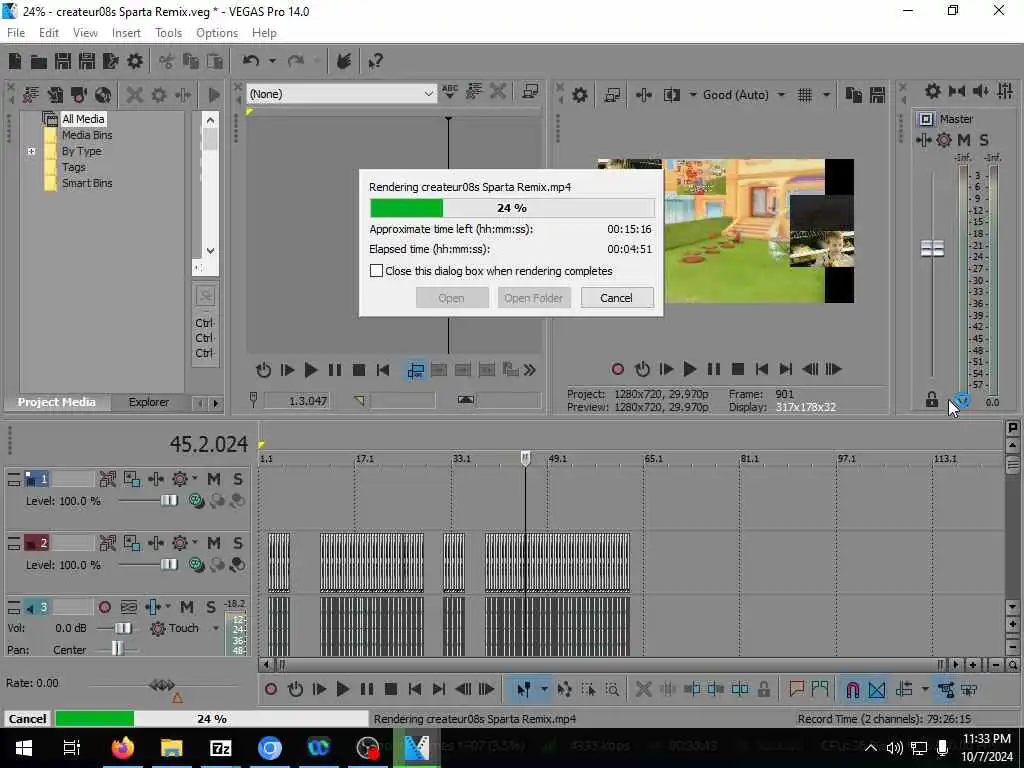Click the Split Screen View icon in preview
Screen dimensions: 1024x768
tap(671, 95)
